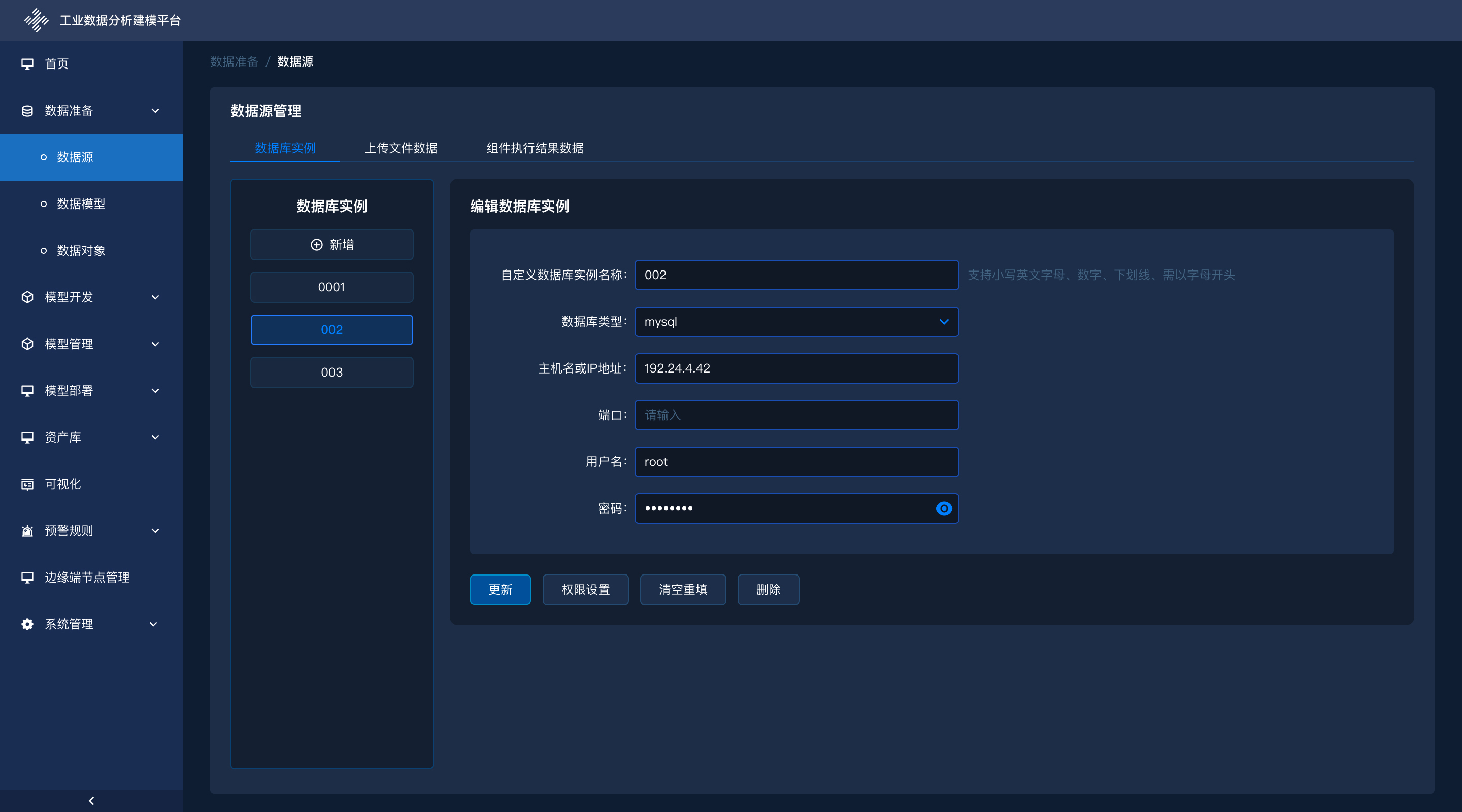Click the 工业数据分析建模平台 title
The image size is (1462, 812).
click(120, 20)
